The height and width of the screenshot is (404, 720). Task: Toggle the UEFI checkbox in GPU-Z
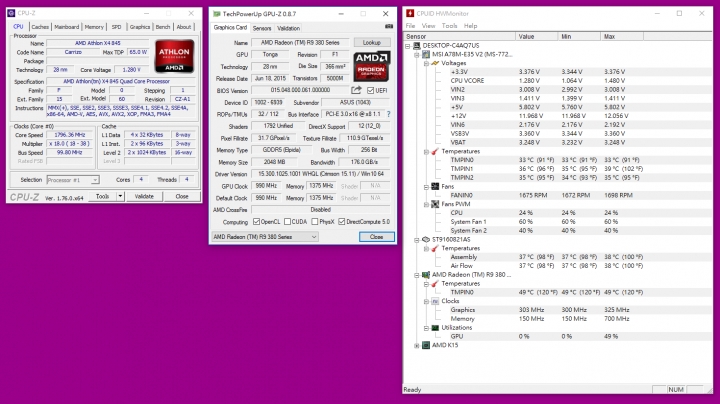coord(370,90)
